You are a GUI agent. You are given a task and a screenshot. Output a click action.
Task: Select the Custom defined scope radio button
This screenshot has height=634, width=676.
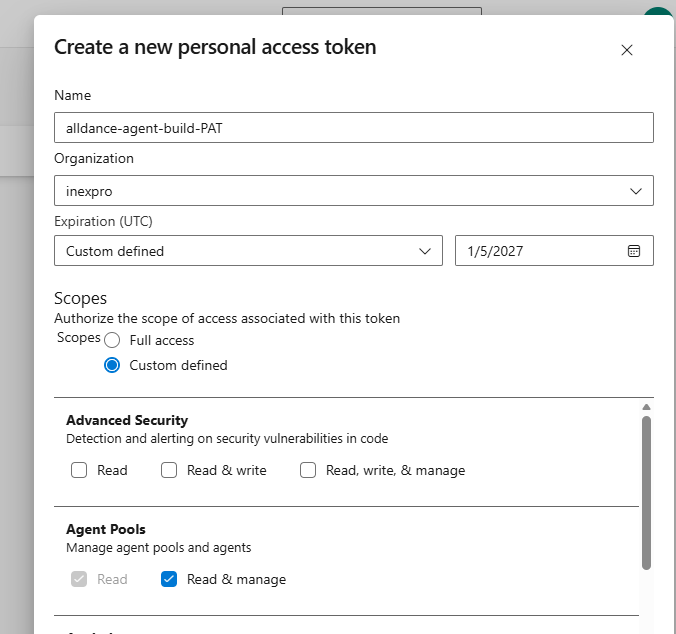click(x=113, y=365)
